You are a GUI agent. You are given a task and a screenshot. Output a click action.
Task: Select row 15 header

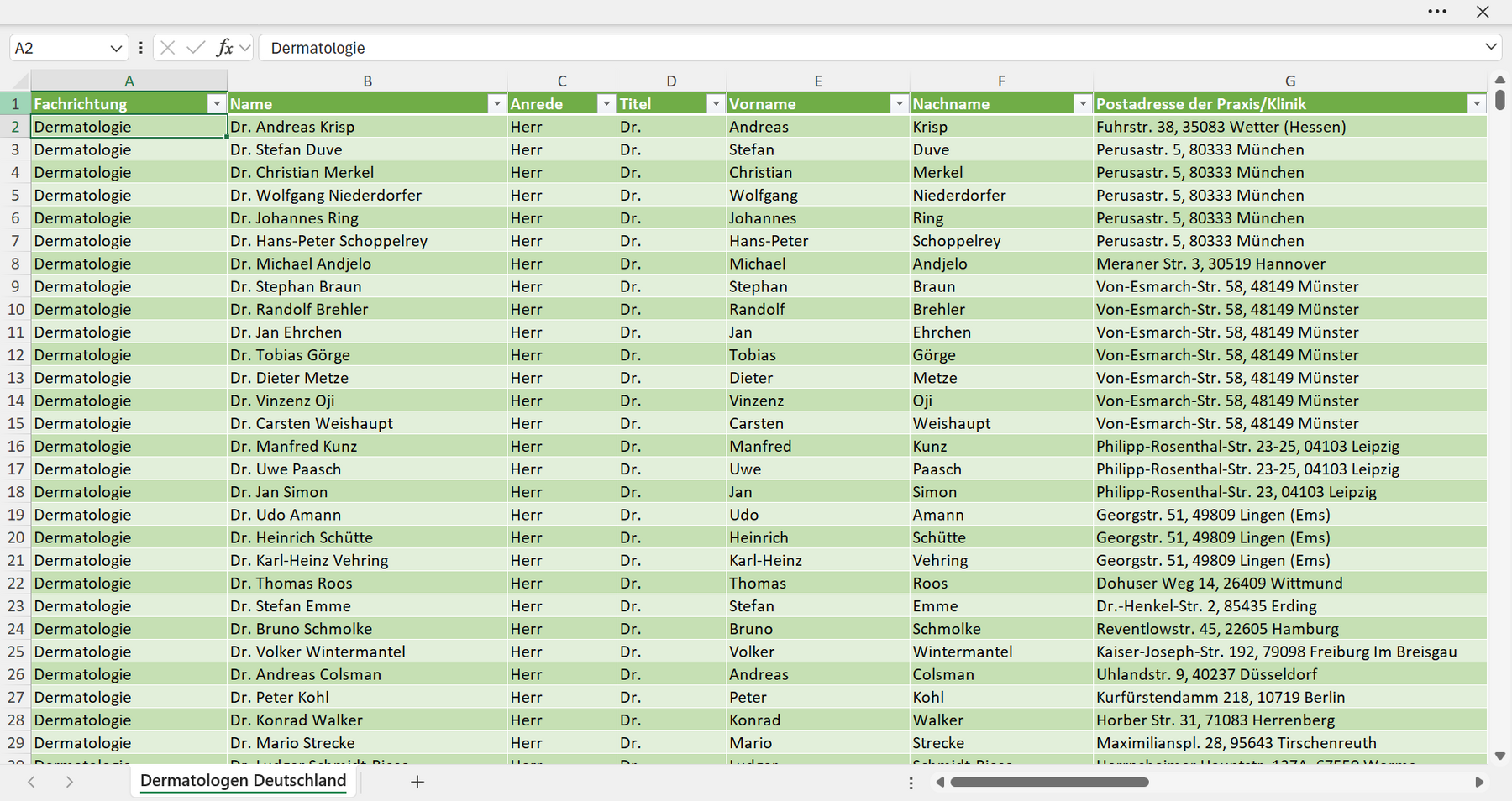[15, 423]
